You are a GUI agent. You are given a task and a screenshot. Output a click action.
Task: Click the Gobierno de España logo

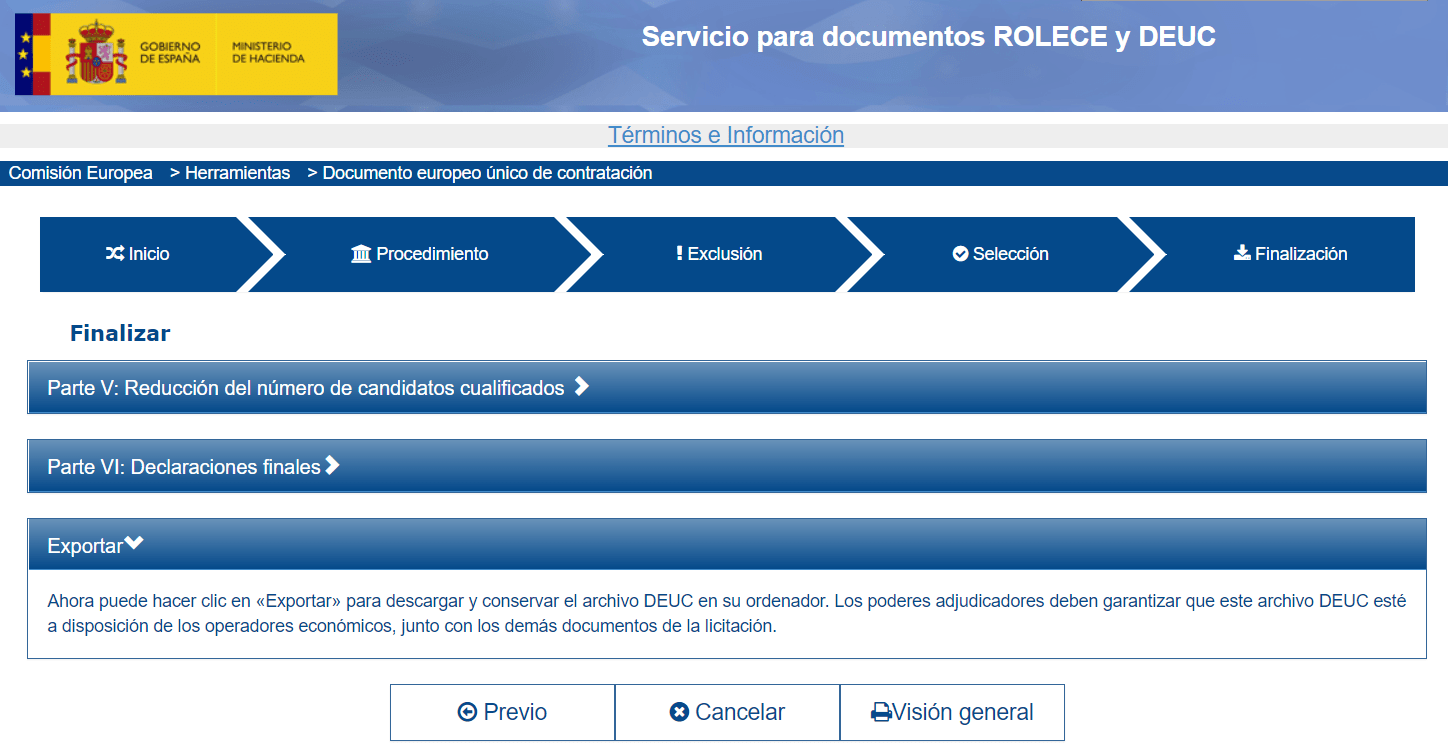(x=176, y=54)
